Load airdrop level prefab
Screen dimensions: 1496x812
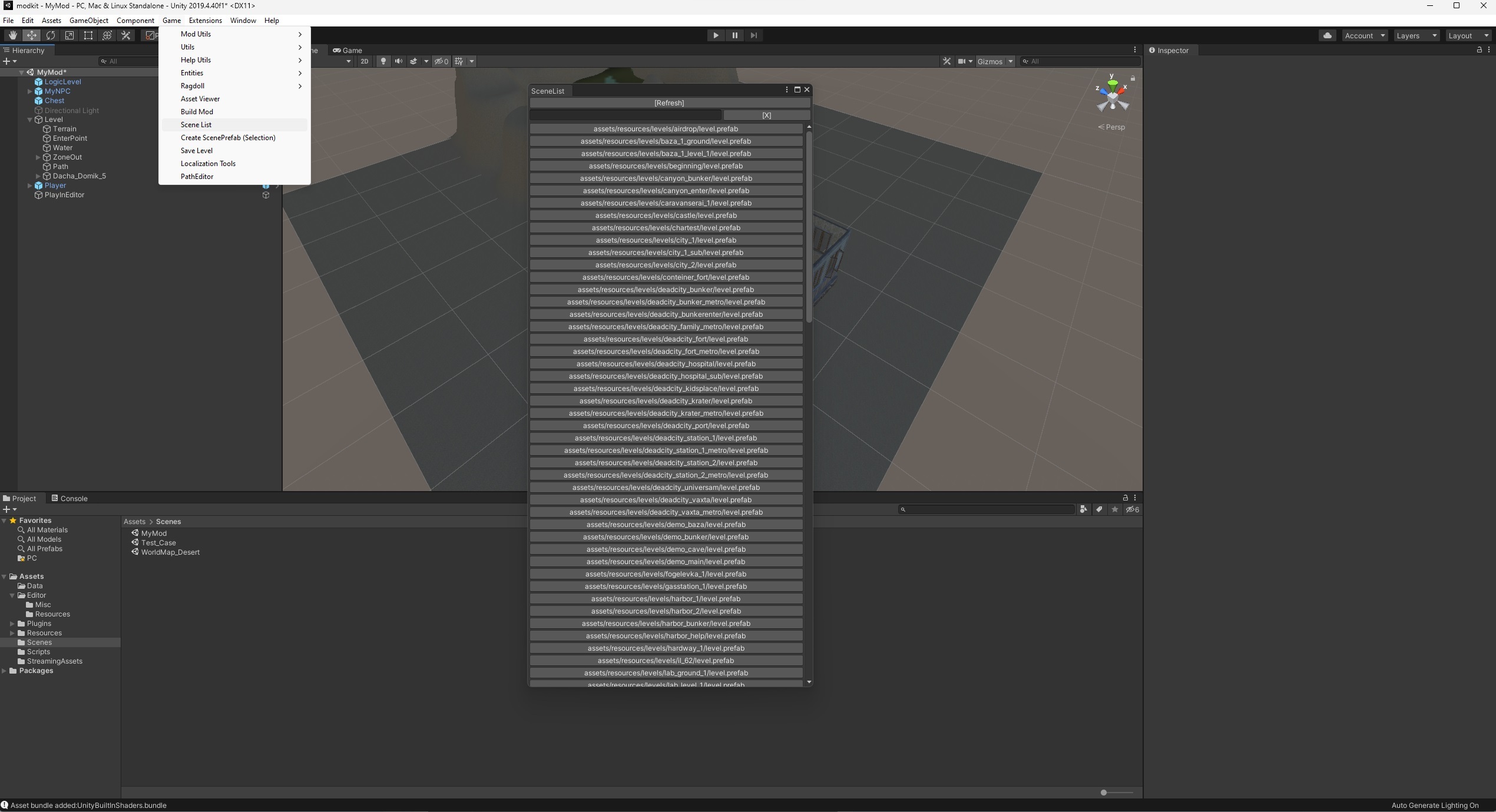point(666,129)
